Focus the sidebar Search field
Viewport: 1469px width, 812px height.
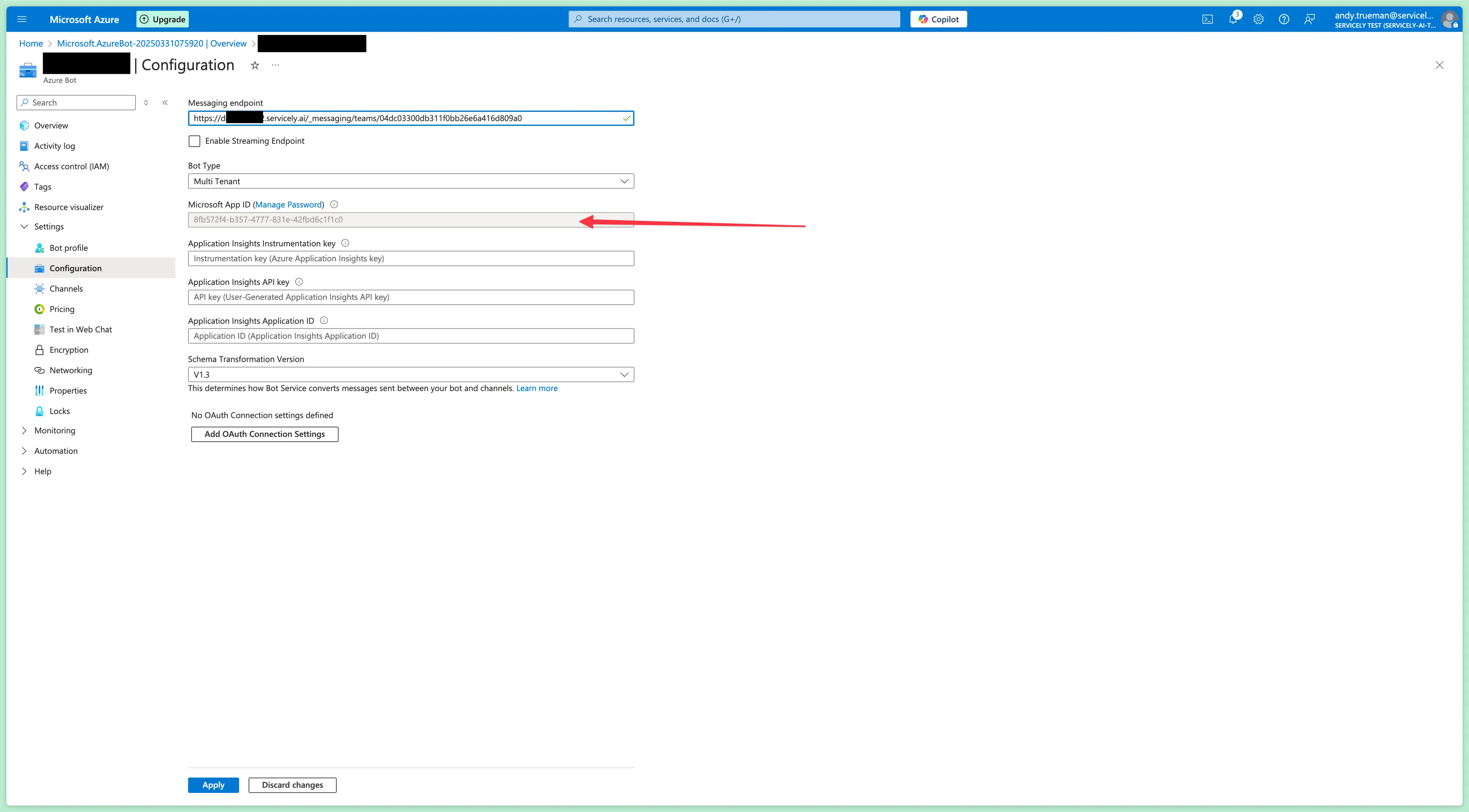pyautogui.click(x=76, y=103)
